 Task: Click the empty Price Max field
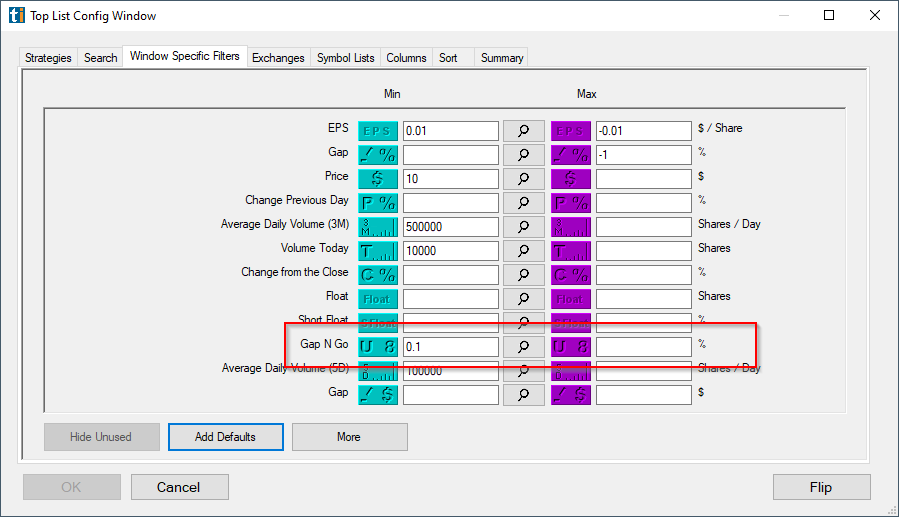click(x=643, y=179)
